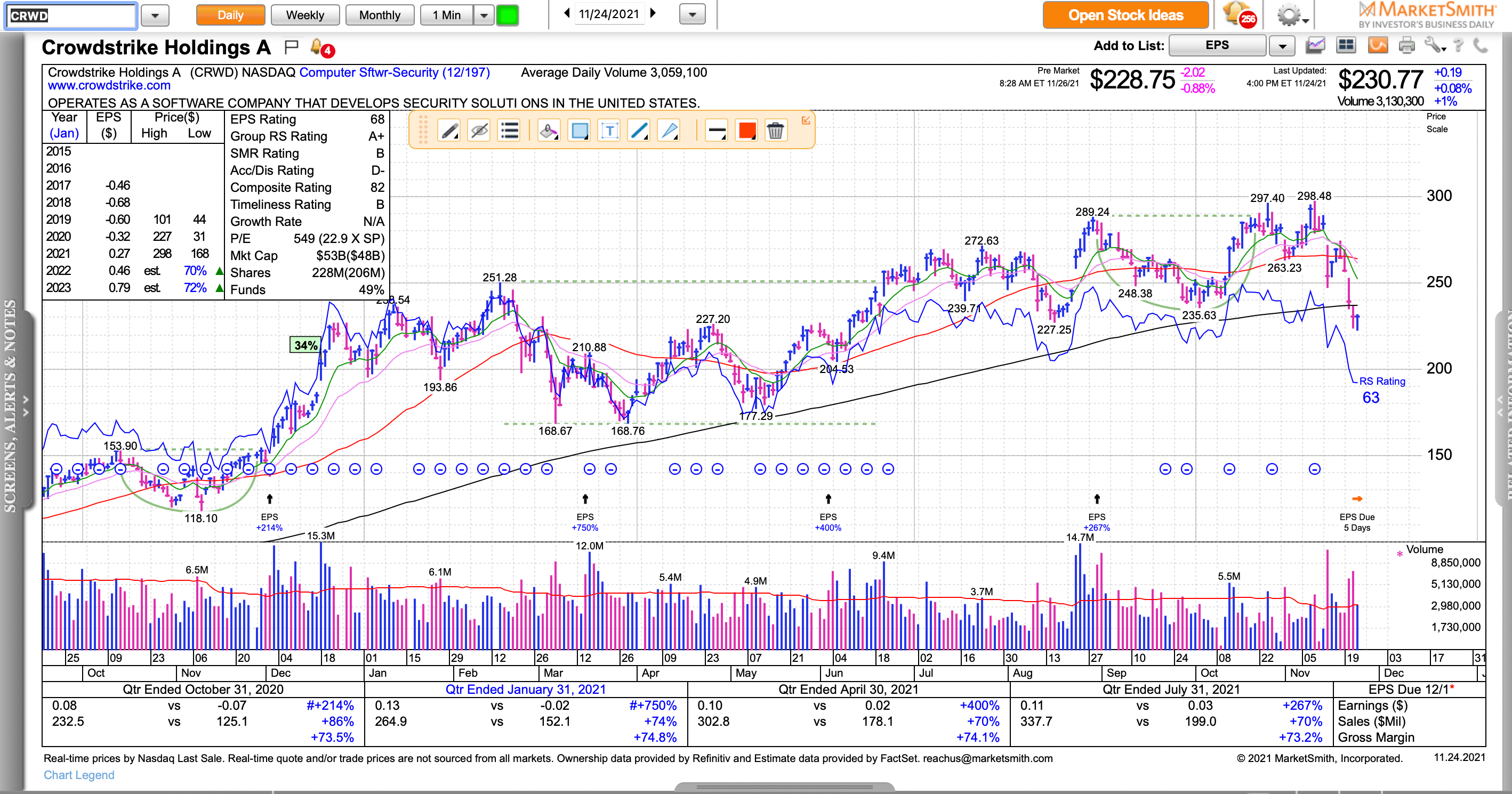
Task: Click the 2022 estimate 70% value
Action: click(195, 271)
